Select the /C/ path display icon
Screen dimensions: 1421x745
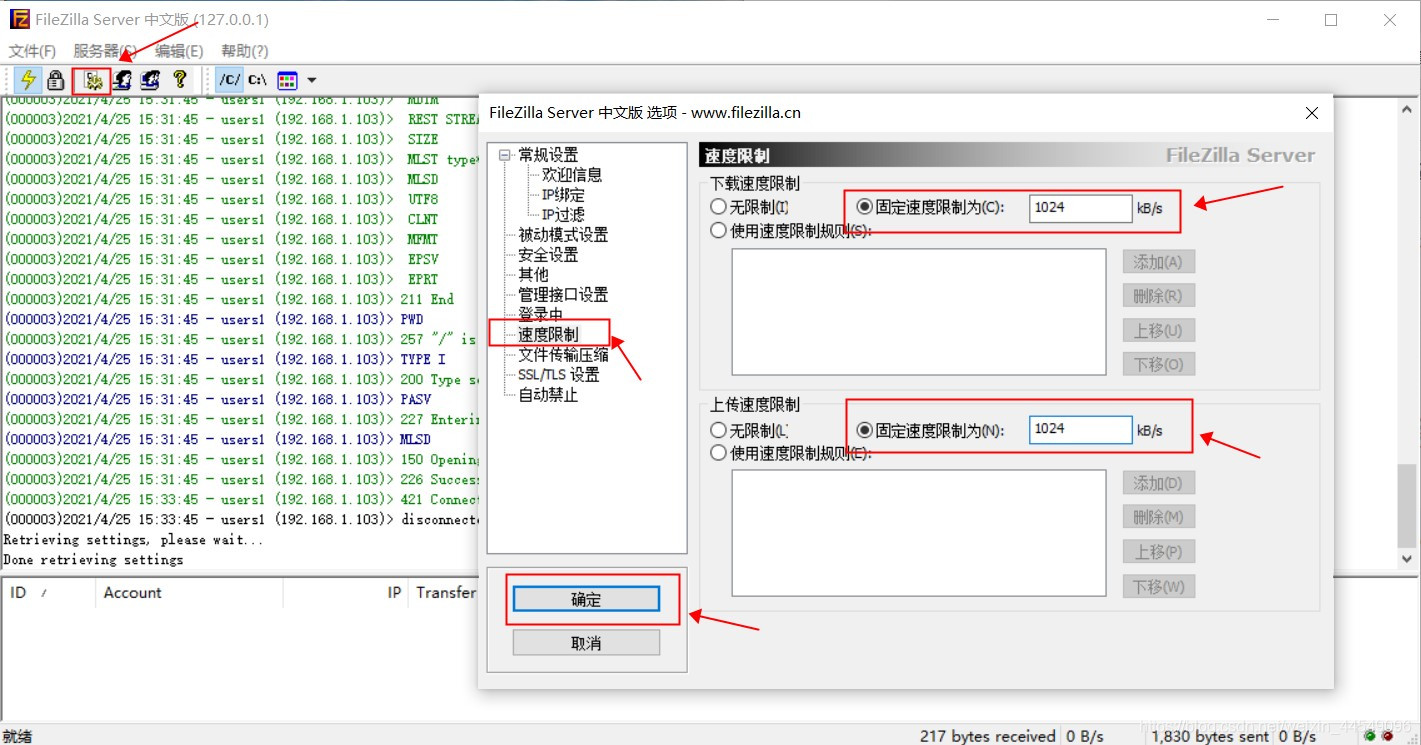point(230,80)
